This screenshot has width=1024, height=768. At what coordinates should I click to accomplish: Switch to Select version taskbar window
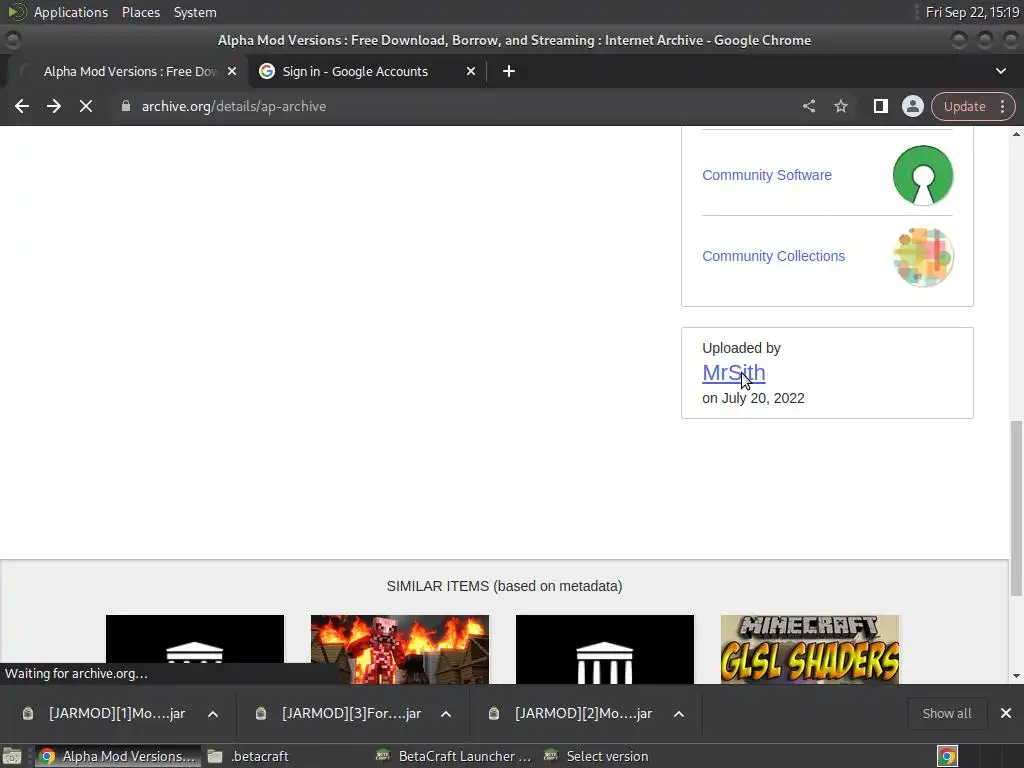click(598, 756)
